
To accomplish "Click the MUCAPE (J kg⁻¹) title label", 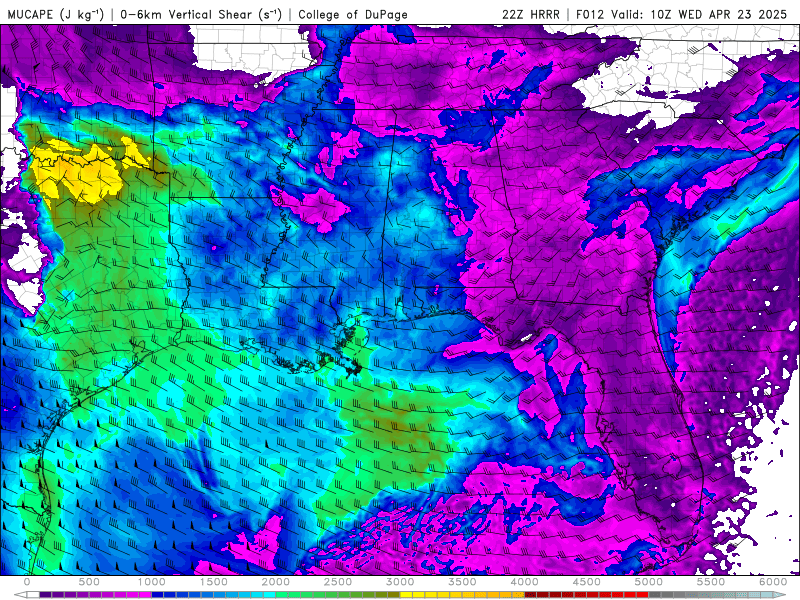I will pyautogui.click(x=56, y=14).
